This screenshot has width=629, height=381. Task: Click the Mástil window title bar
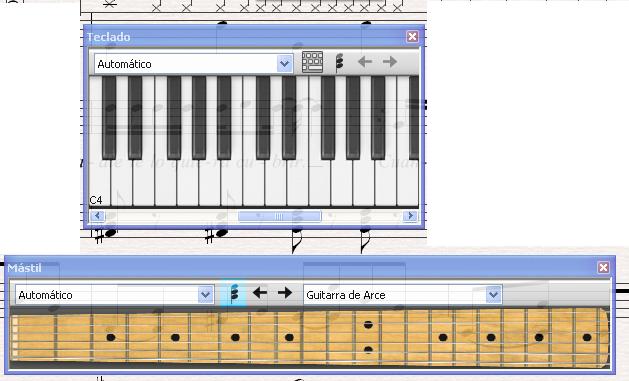301,268
